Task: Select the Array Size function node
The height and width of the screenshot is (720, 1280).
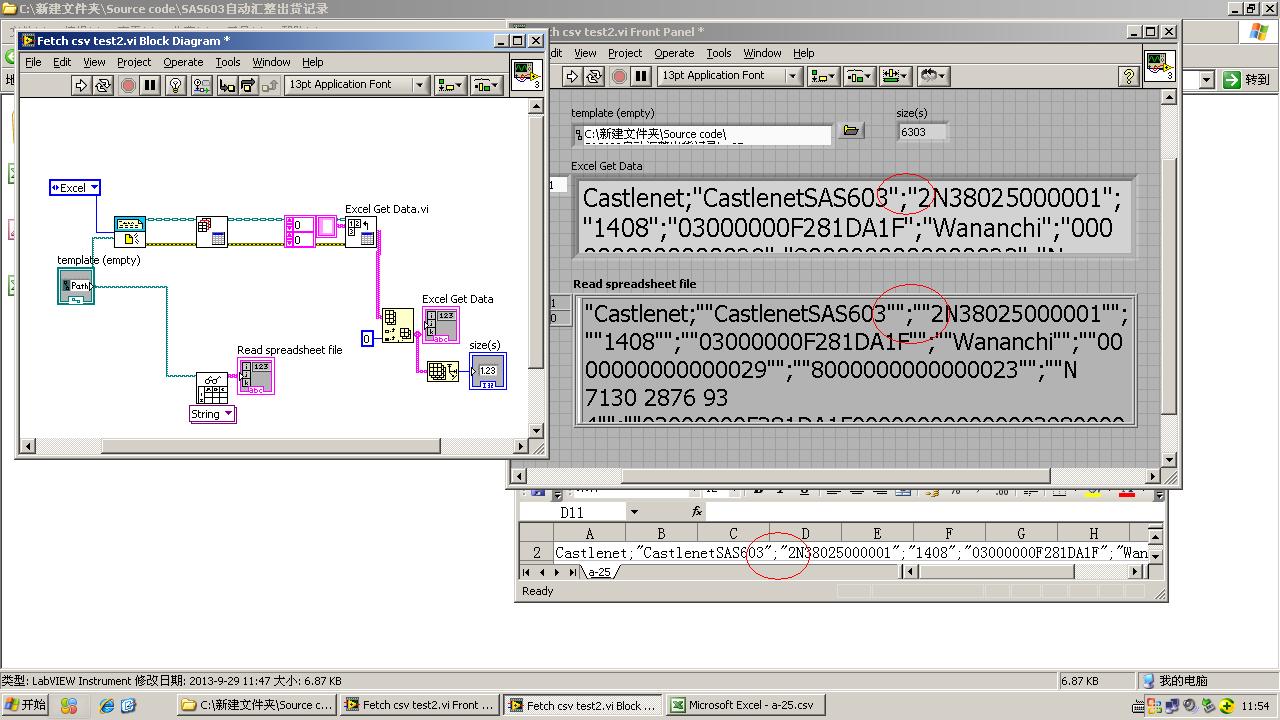Action: pyautogui.click(x=442, y=371)
